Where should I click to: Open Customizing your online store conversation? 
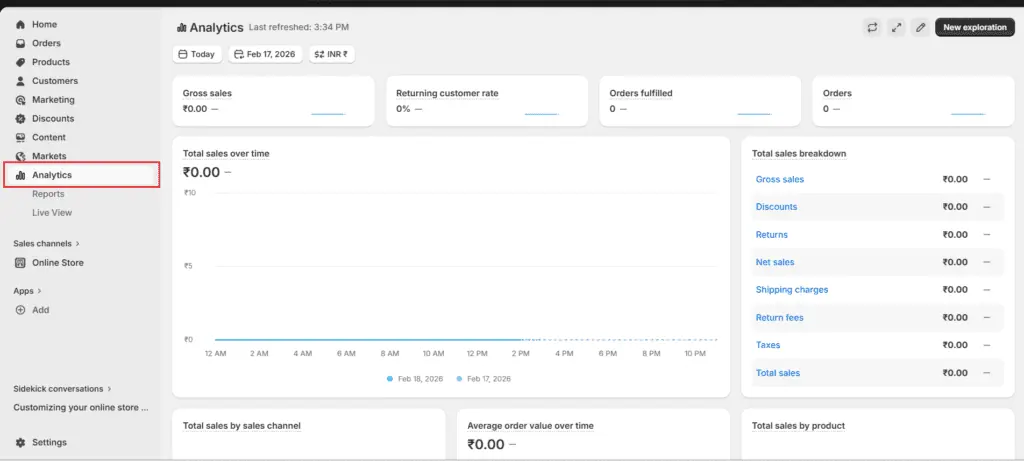coord(81,408)
